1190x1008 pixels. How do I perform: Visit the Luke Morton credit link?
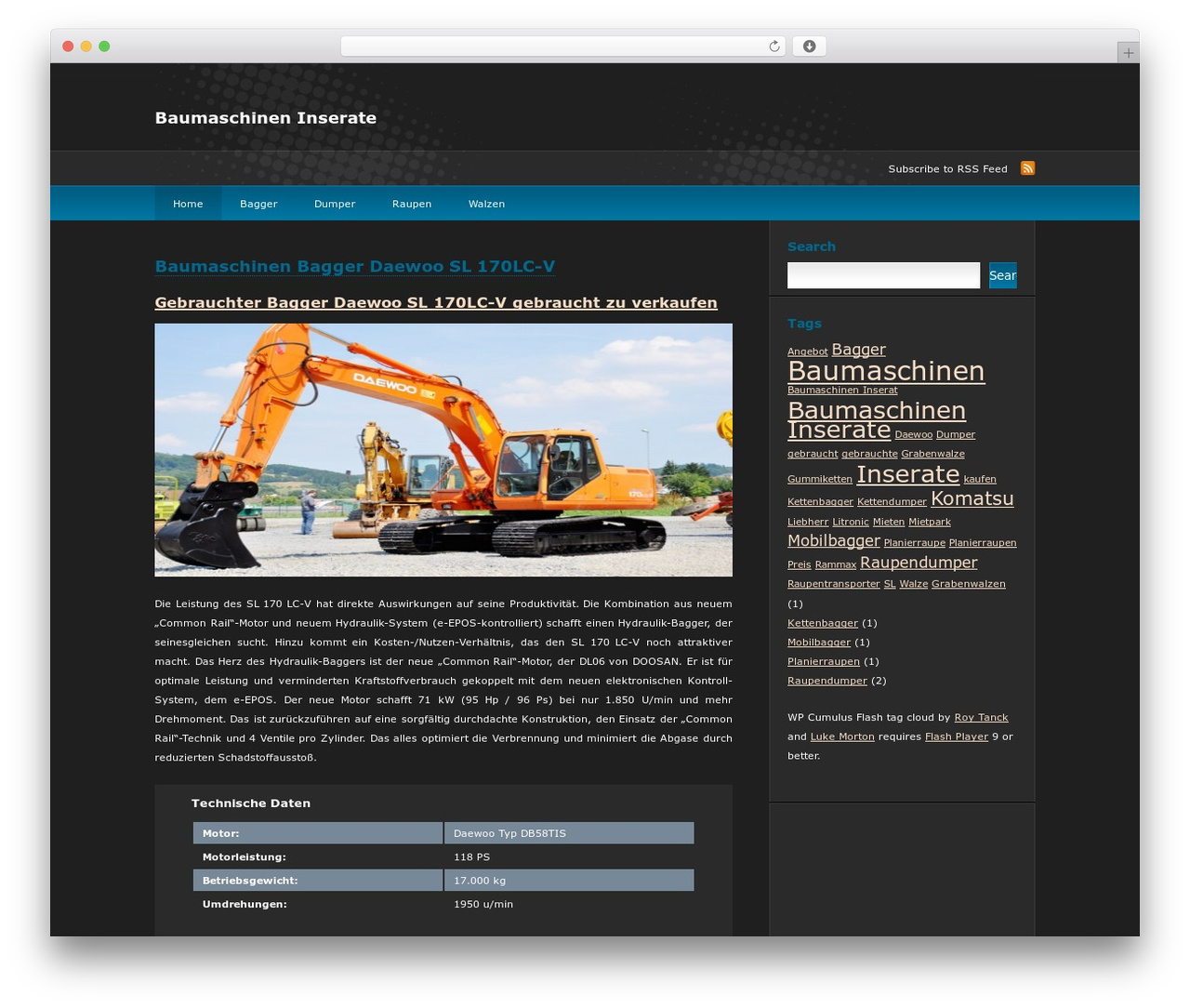842,736
